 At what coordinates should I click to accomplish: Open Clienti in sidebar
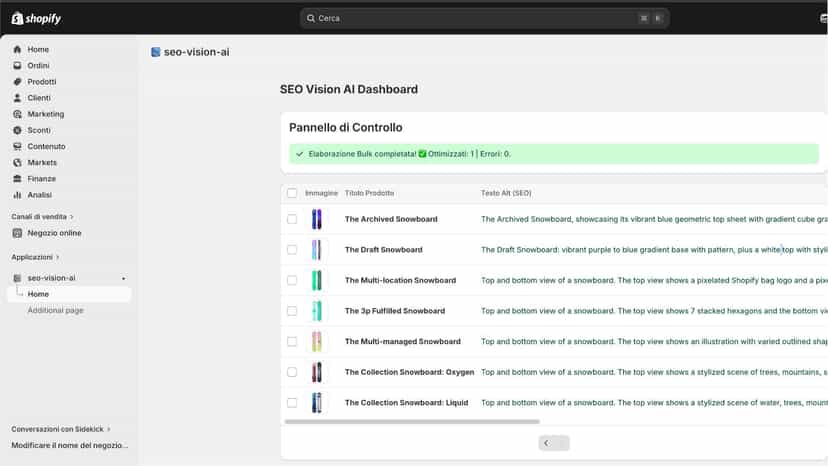39,98
